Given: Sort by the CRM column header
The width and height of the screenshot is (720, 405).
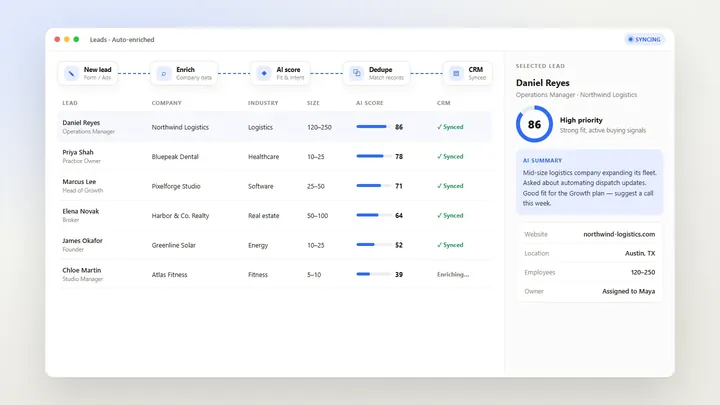Looking at the screenshot, I should click(x=444, y=103).
